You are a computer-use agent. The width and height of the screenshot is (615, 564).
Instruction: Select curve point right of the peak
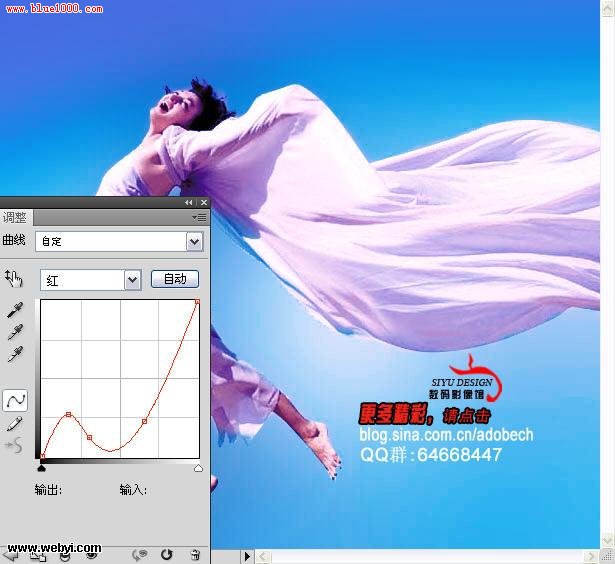point(89,437)
